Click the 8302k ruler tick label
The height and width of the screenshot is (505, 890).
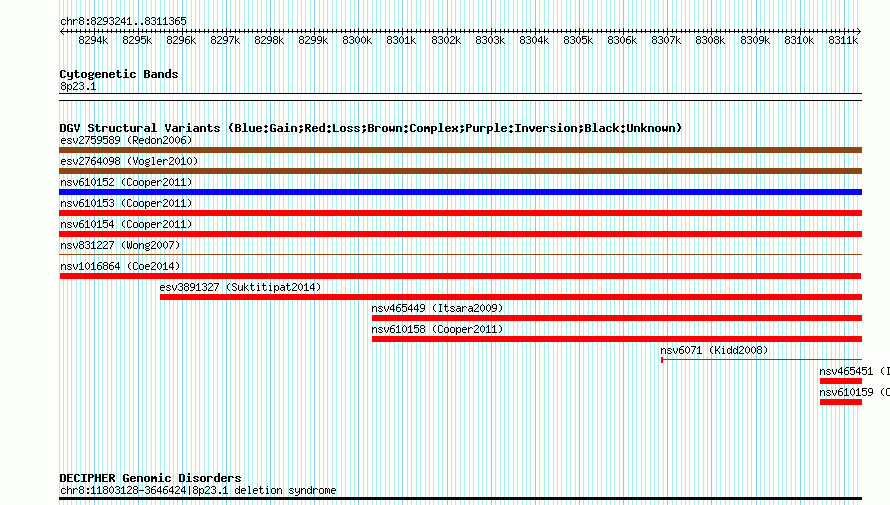pos(446,40)
